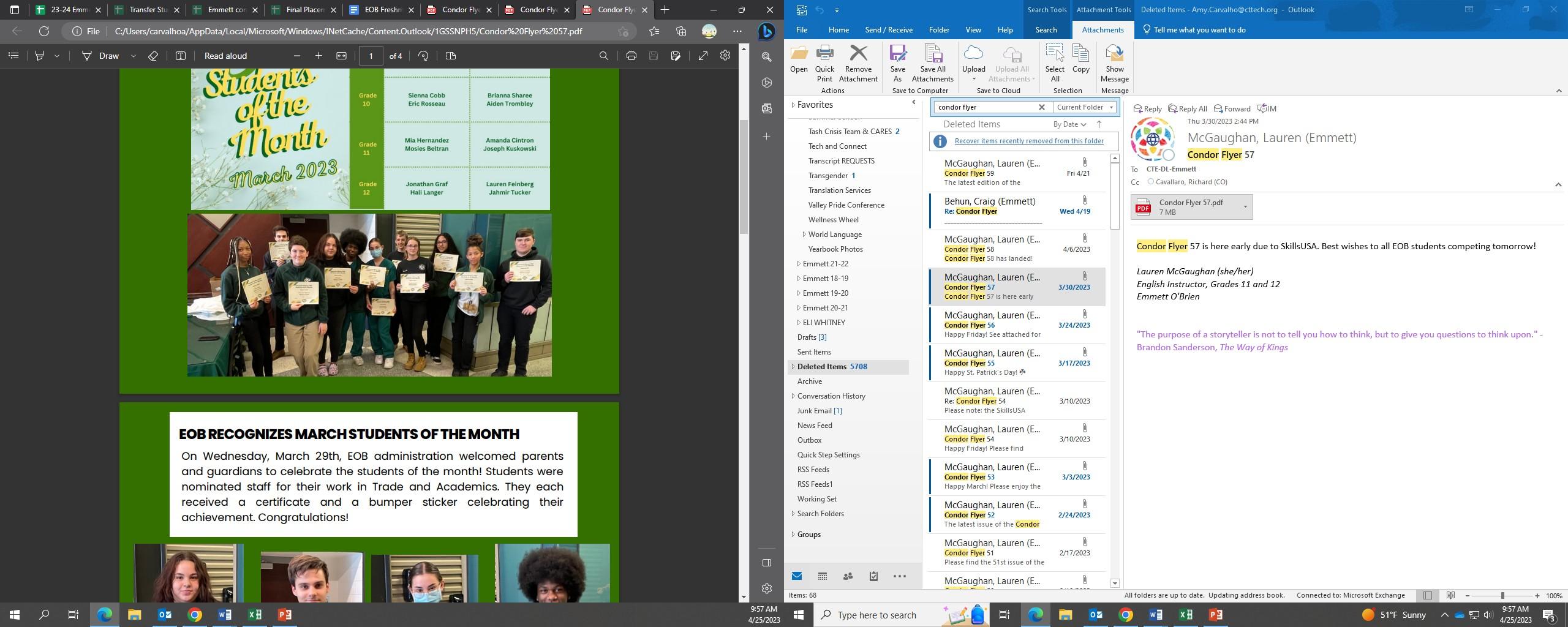Screen dimensions: 1568x627
Task: Open the Condor Flyer 57.pdf attachment dropdown arrow
Action: click(x=1245, y=207)
